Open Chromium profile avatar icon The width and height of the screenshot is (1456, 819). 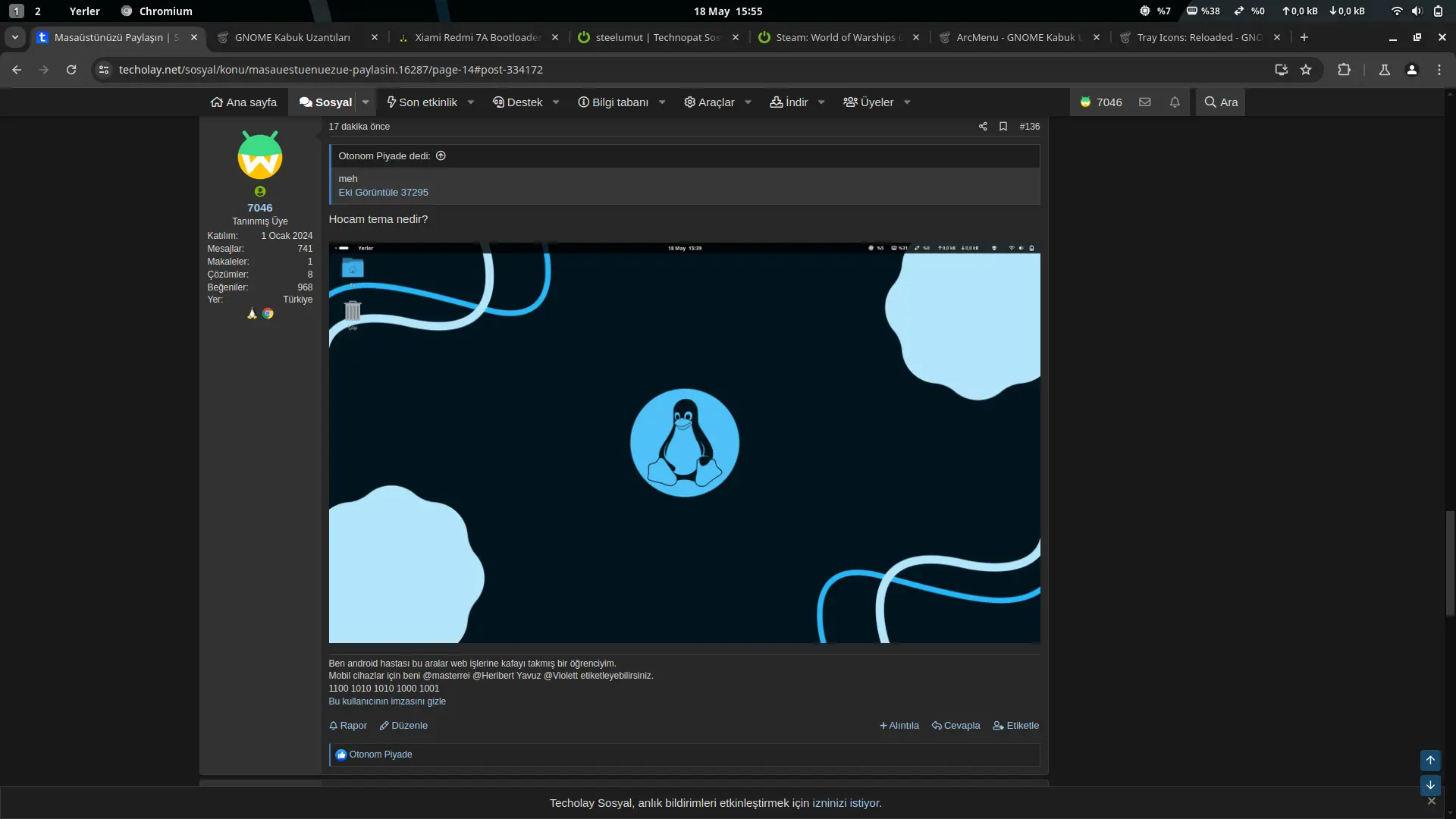[1412, 70]
